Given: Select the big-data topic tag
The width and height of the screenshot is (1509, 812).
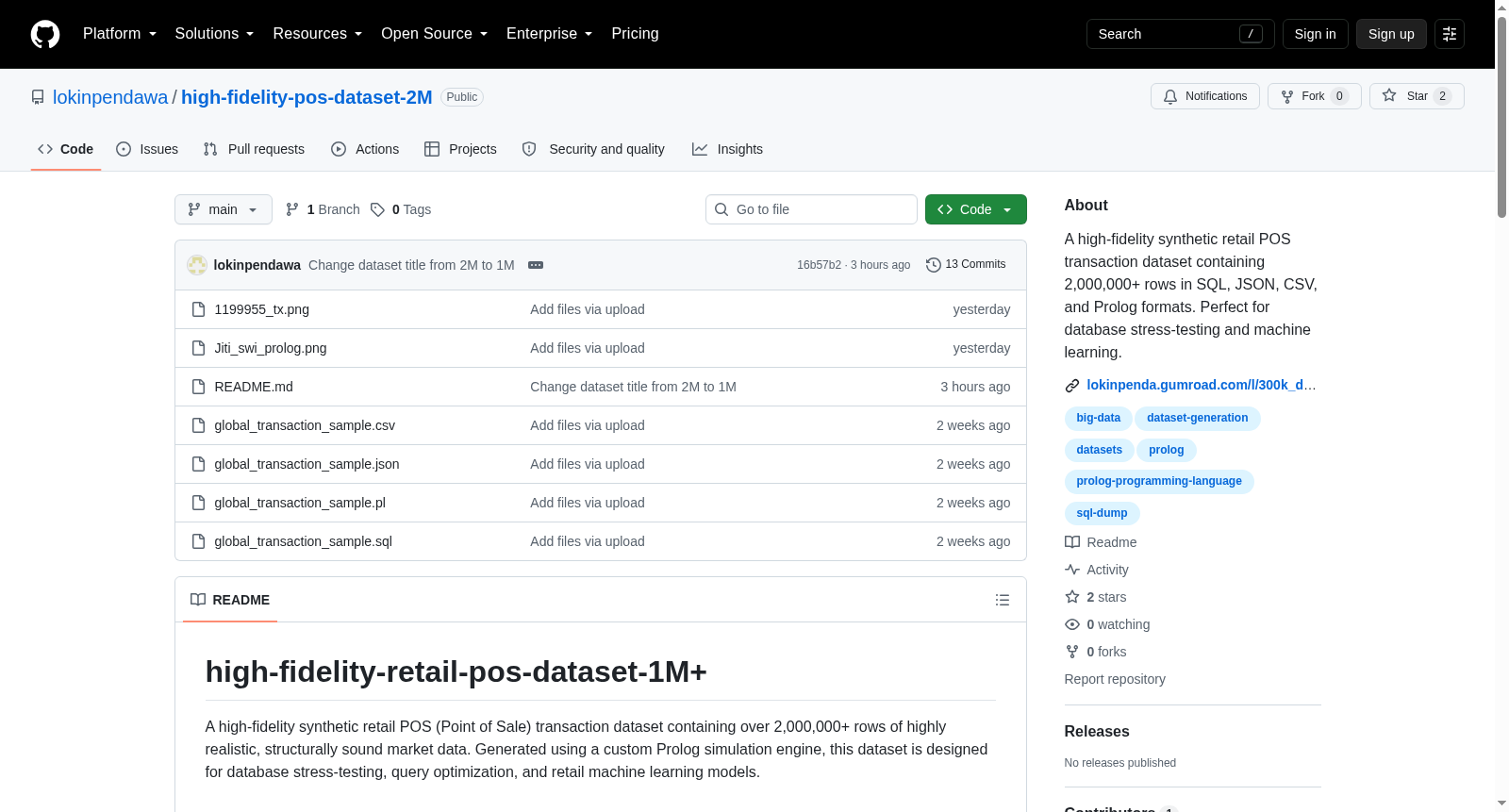Looking at the screenshot, I should coord(1099,418).
